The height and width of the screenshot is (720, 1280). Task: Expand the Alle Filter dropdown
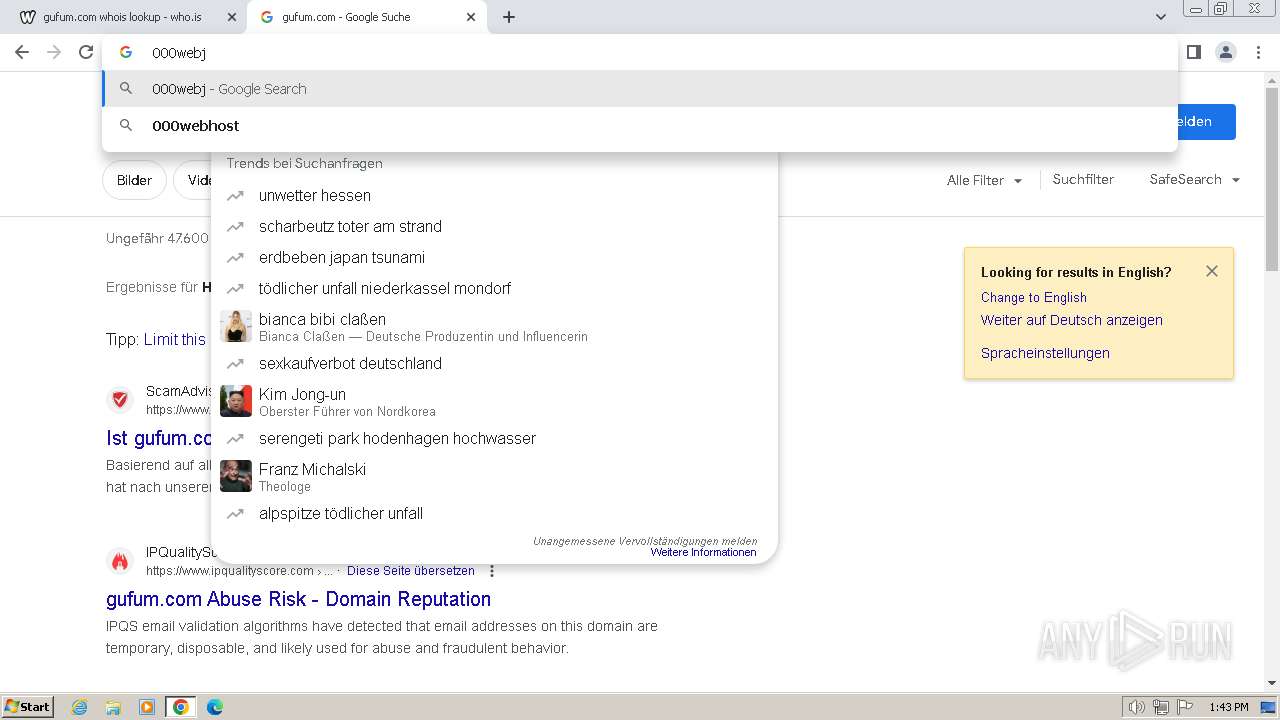[x=985, y=181]
